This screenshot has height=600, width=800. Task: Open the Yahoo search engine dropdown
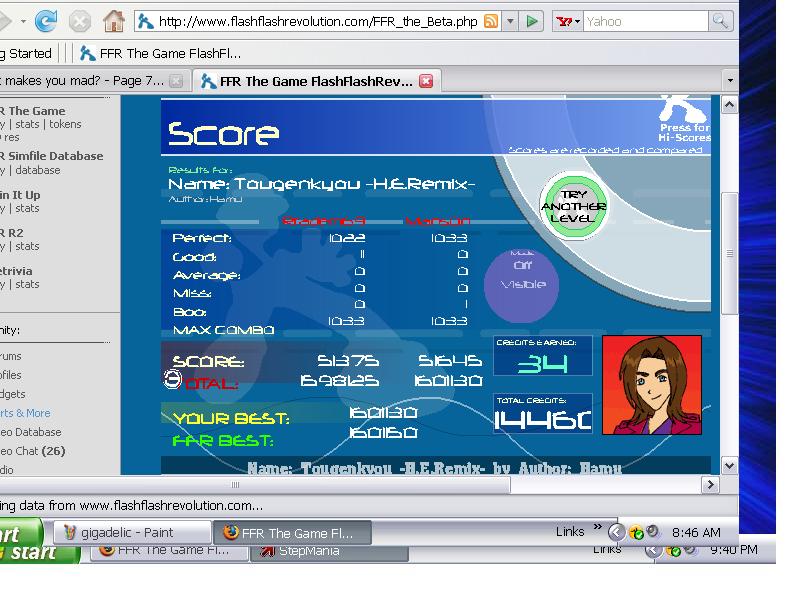(x=569, y=21)
